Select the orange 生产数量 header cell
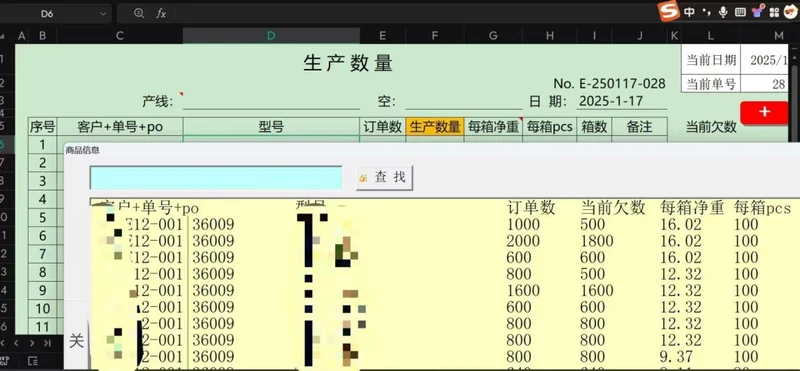 tap(435, 127)
